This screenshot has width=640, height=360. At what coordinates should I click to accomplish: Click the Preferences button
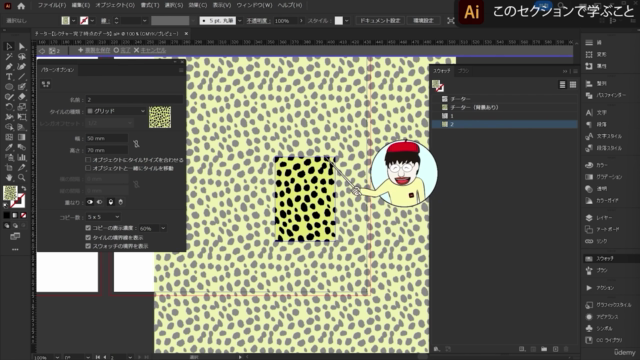click(423, 20)
